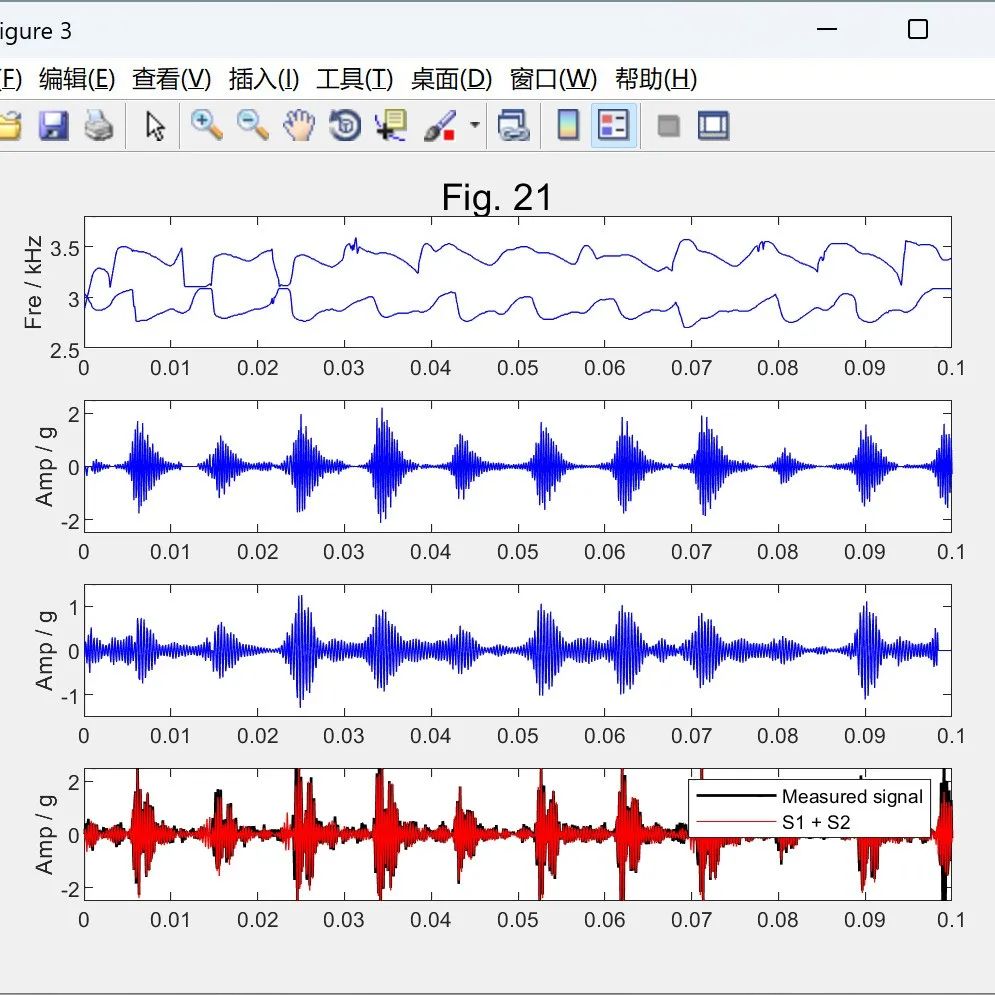Open the 桌面(D) menu

point(451,79)
